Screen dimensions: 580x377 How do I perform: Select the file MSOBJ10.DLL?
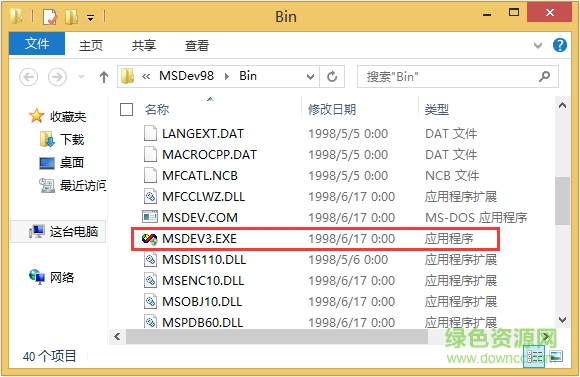click(202, 302)
